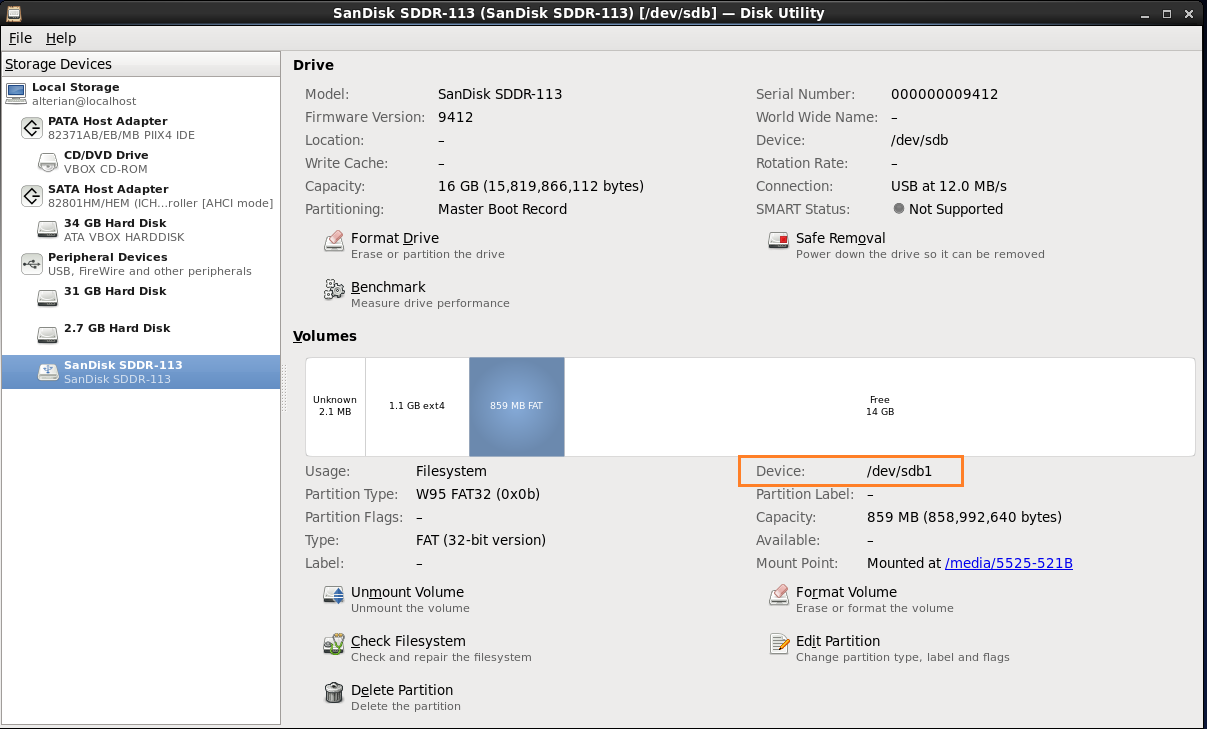
Task: Select the Free 14 GB space block
Action: pyautogui.click(x=880, y=406)
